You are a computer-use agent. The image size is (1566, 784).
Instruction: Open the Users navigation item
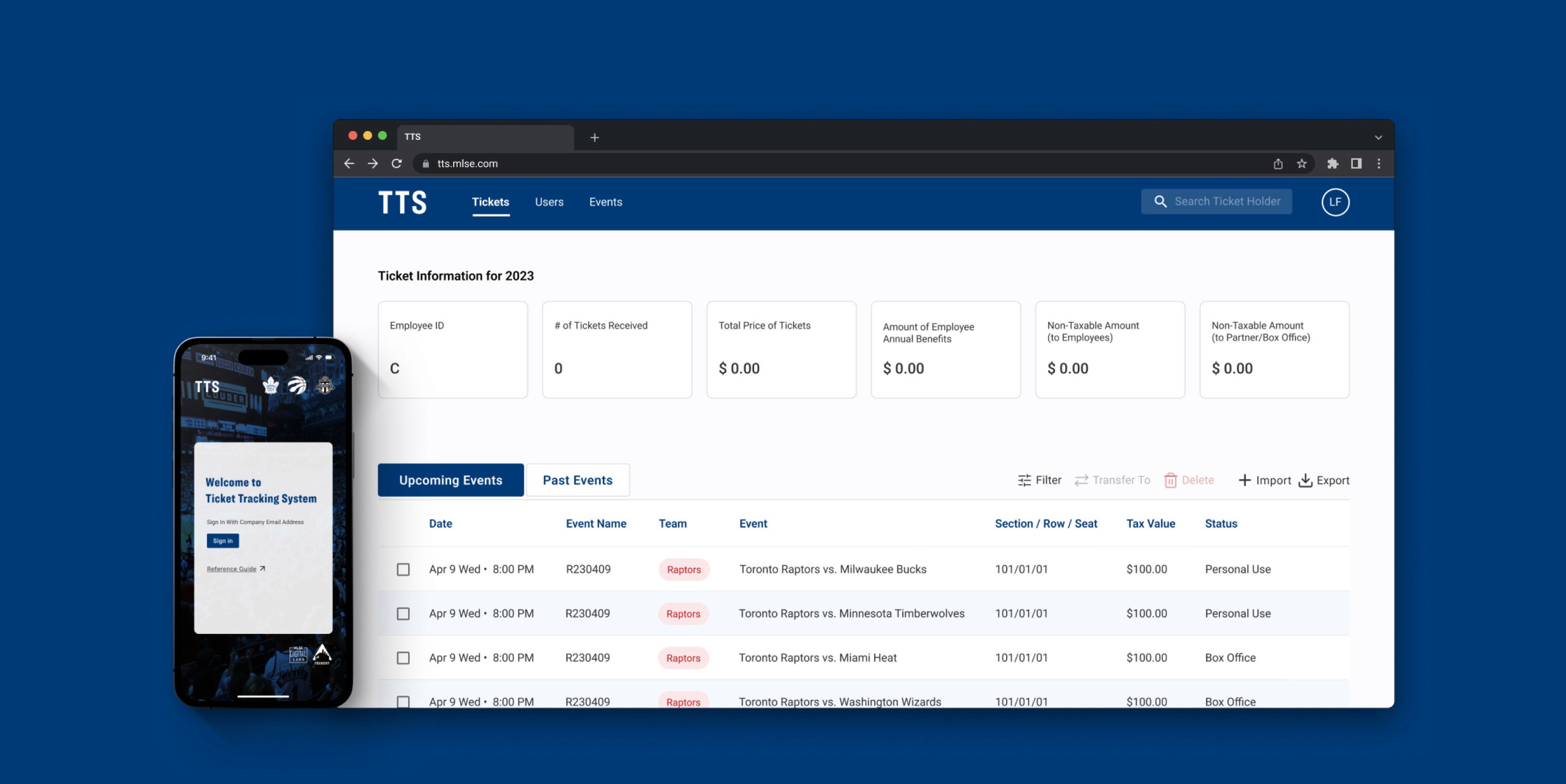[549, 202]
